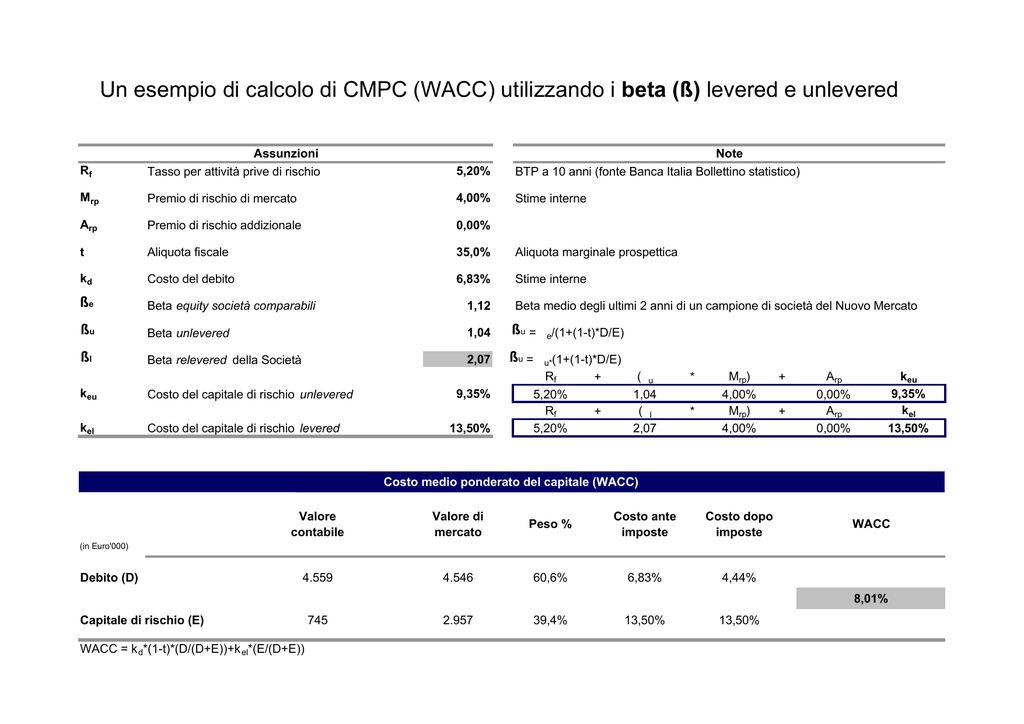The height and width of the screenshot is (724, 1024).
Task: Click the "Aliquota fiscale" label
Action: point(187,252)
